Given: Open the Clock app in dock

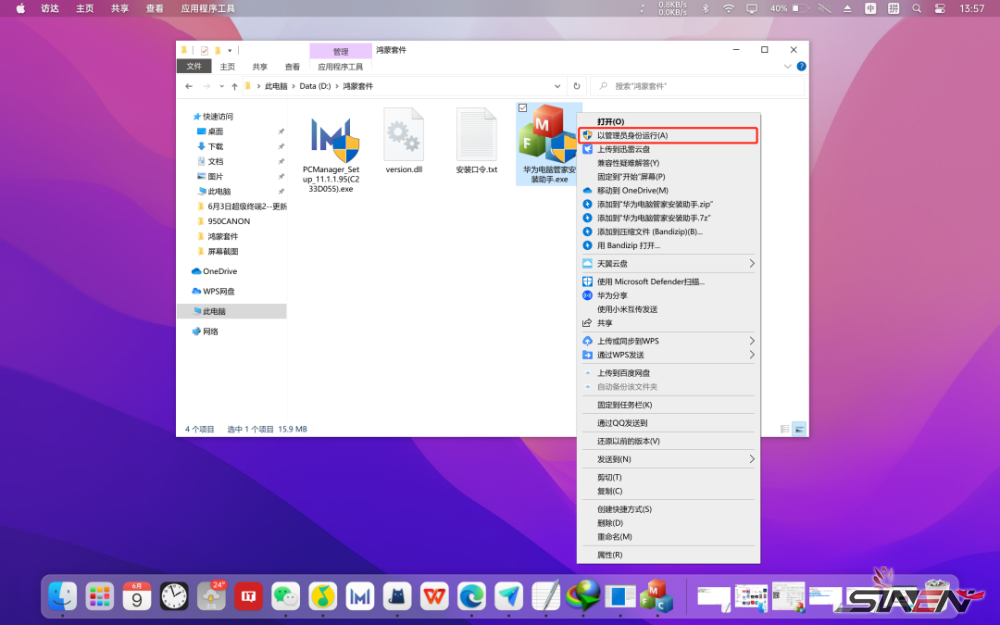Looking at the screenshot, I should 174,596.
